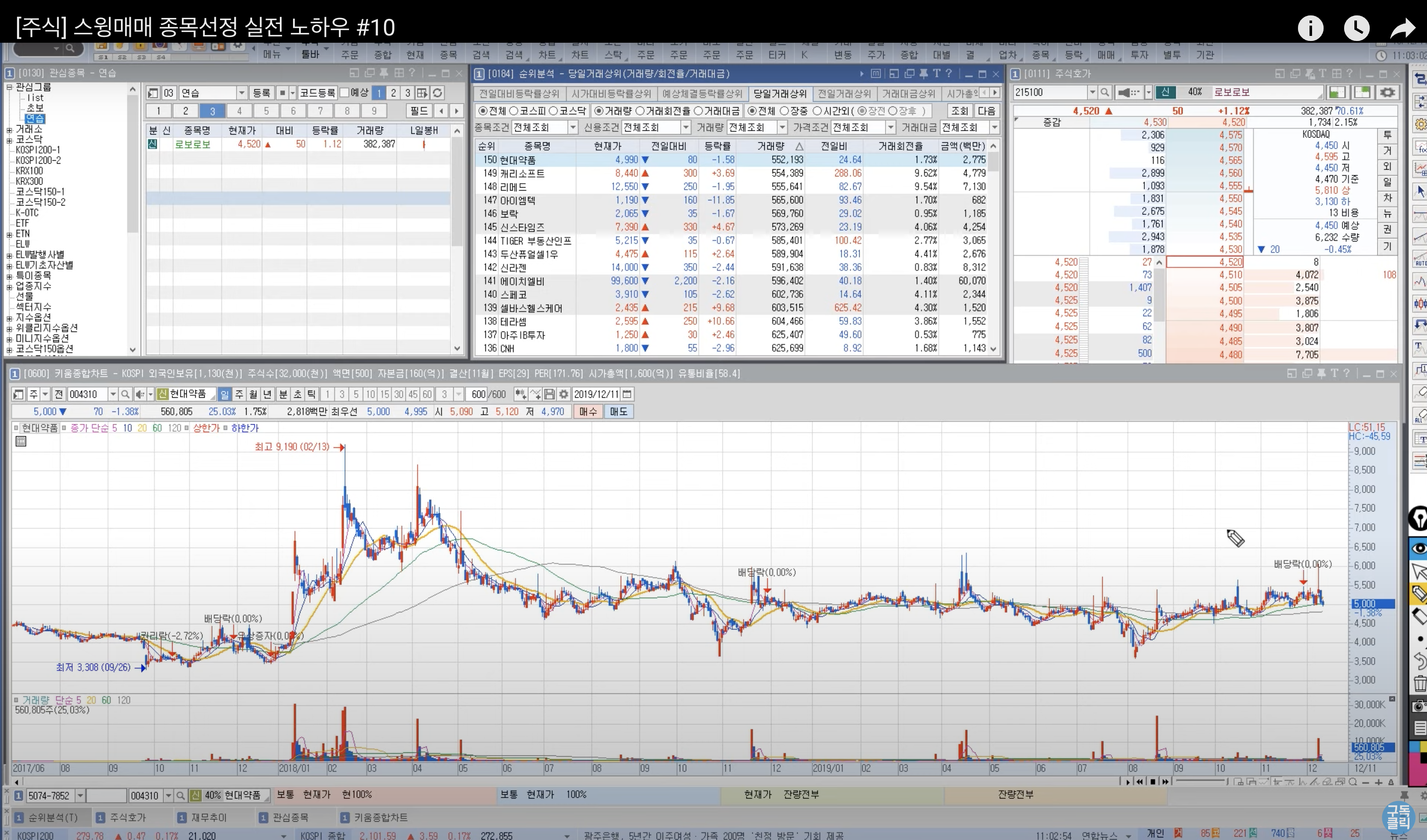Select the 현대약품 row in ranking table

click(x=517, y=160)
